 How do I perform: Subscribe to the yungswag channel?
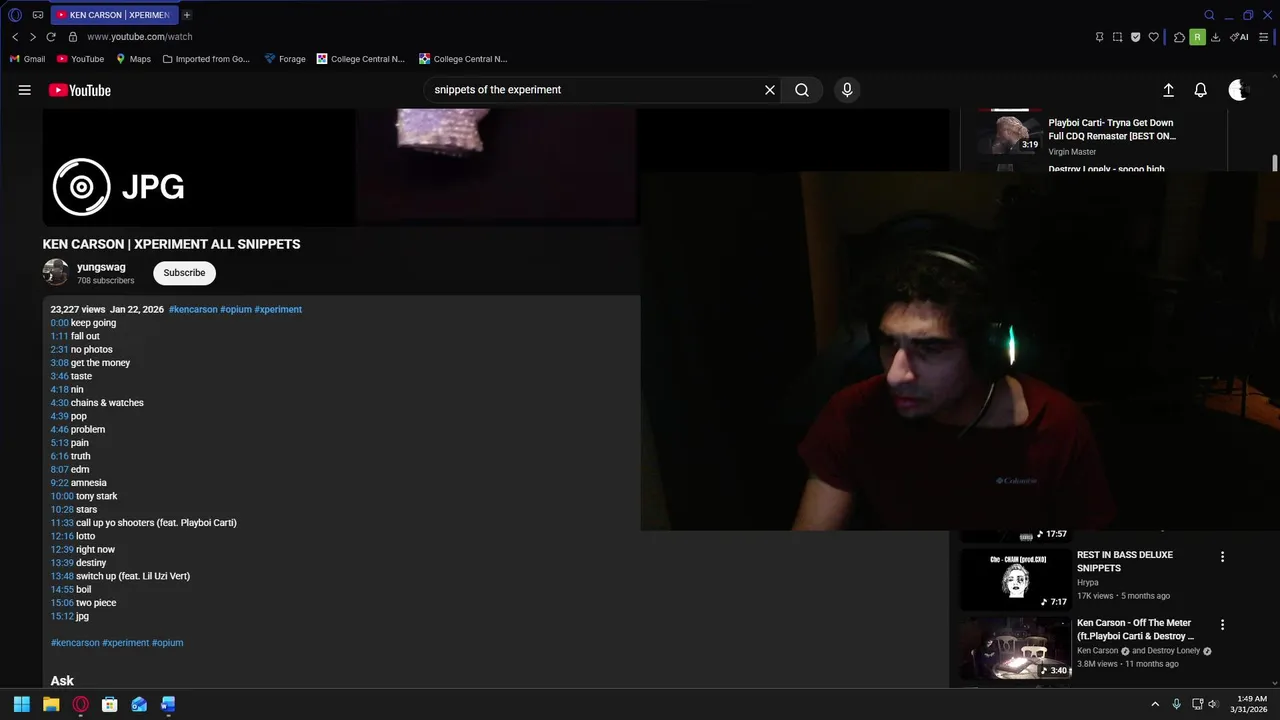[184, 273]
